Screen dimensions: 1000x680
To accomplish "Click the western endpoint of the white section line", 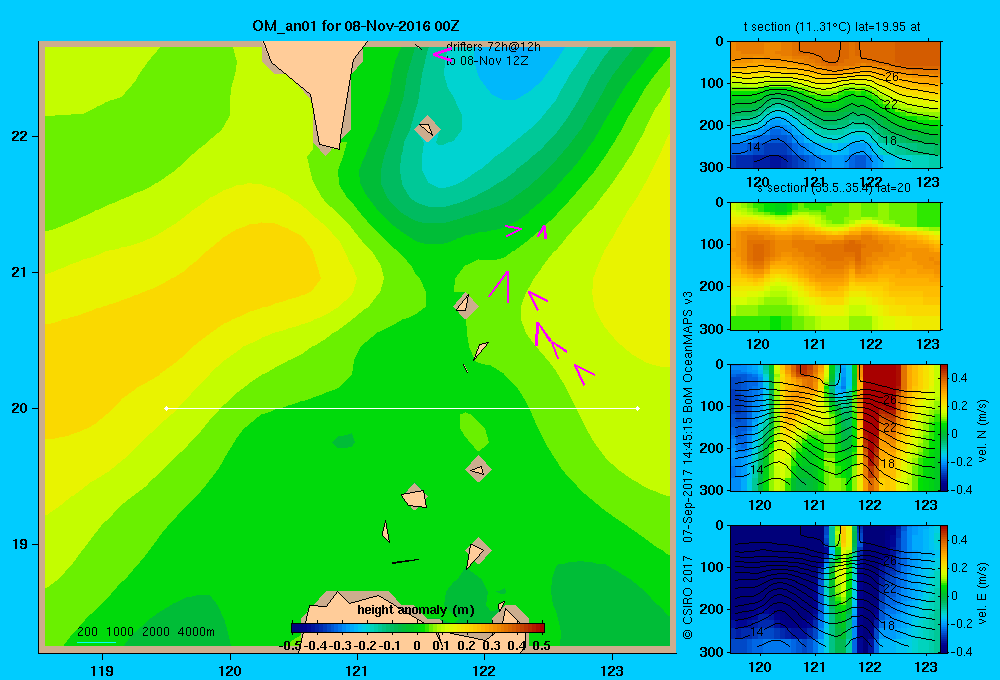I will pyautogui.click(x=166, y=408).
